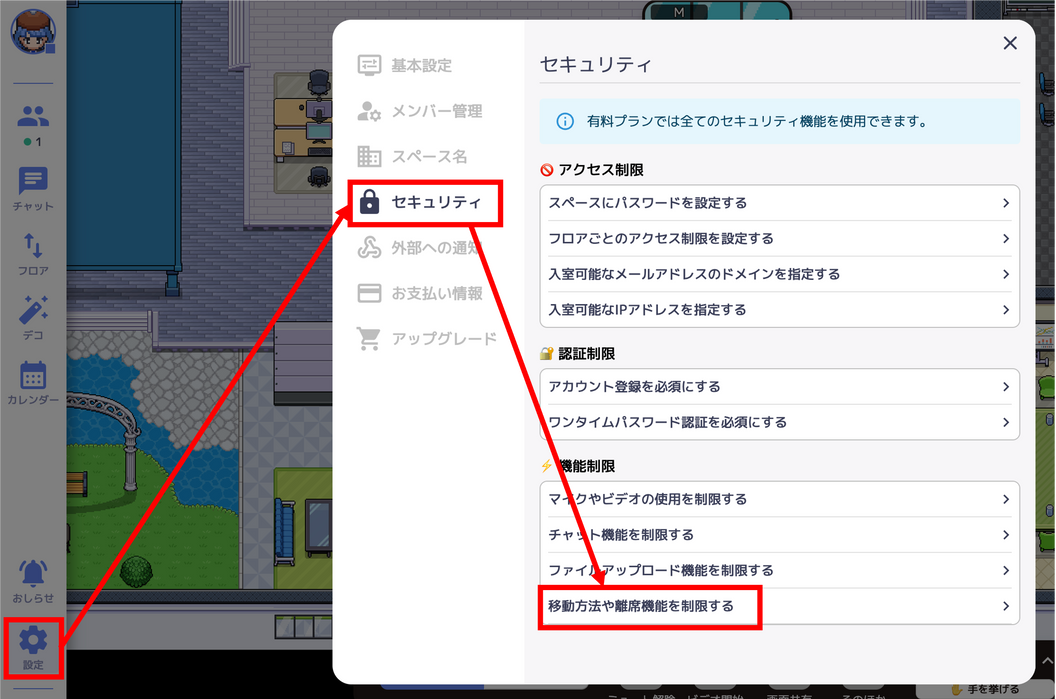Open 入室可能なIPアドレスを指定する
The height and width of the screenshot is (699, 1056).
(x=779, y=310)
